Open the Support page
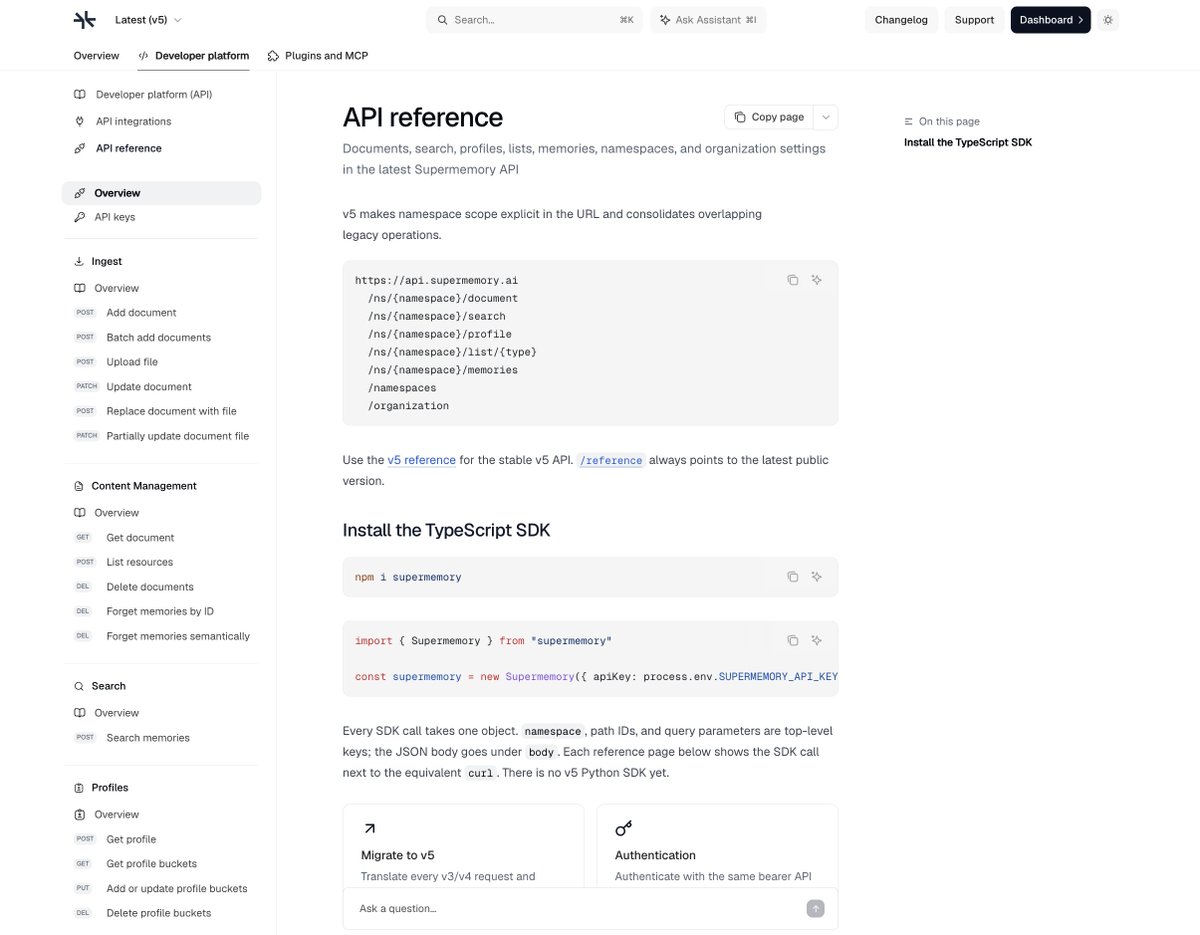Viewport: 1200px width, 935px height. (x=974, y=20)
